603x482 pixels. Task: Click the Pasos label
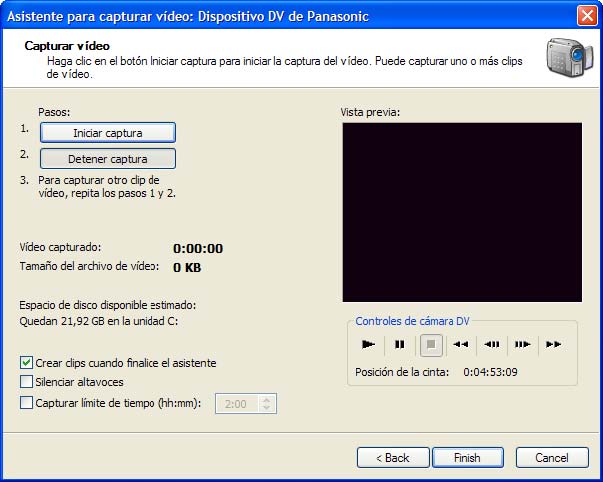pyautogui.click(x=54, y=112)
